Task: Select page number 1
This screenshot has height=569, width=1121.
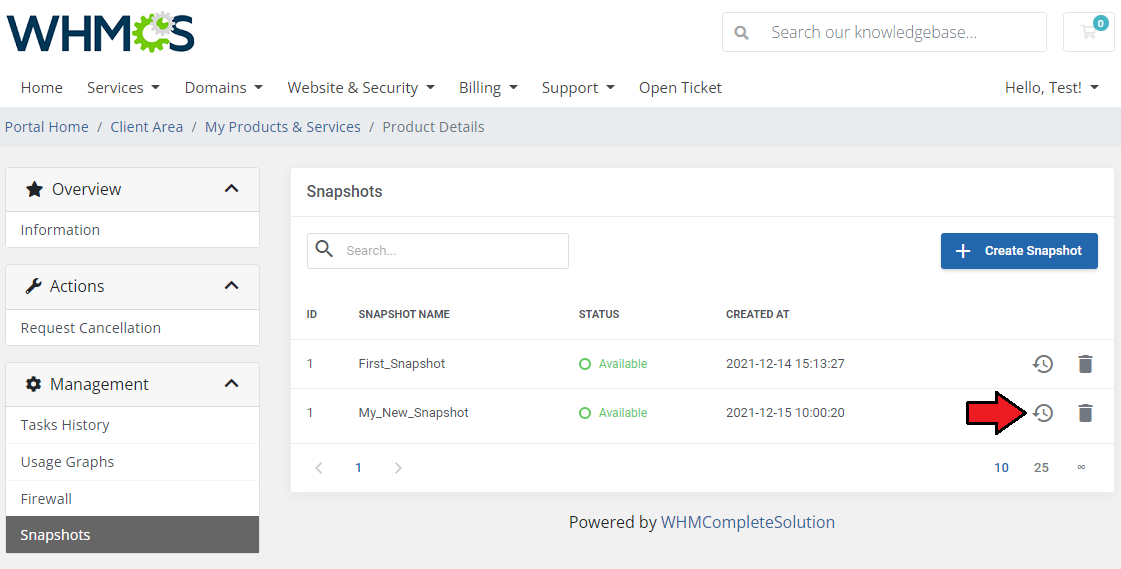Action: [358, 467]
